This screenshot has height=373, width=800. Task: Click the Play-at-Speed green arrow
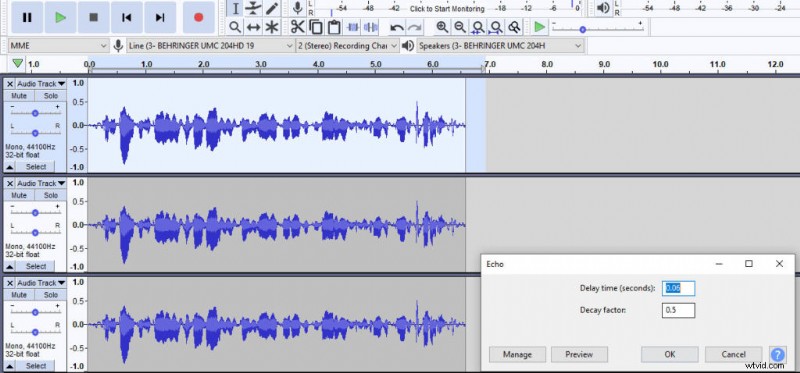click(539, 27)
